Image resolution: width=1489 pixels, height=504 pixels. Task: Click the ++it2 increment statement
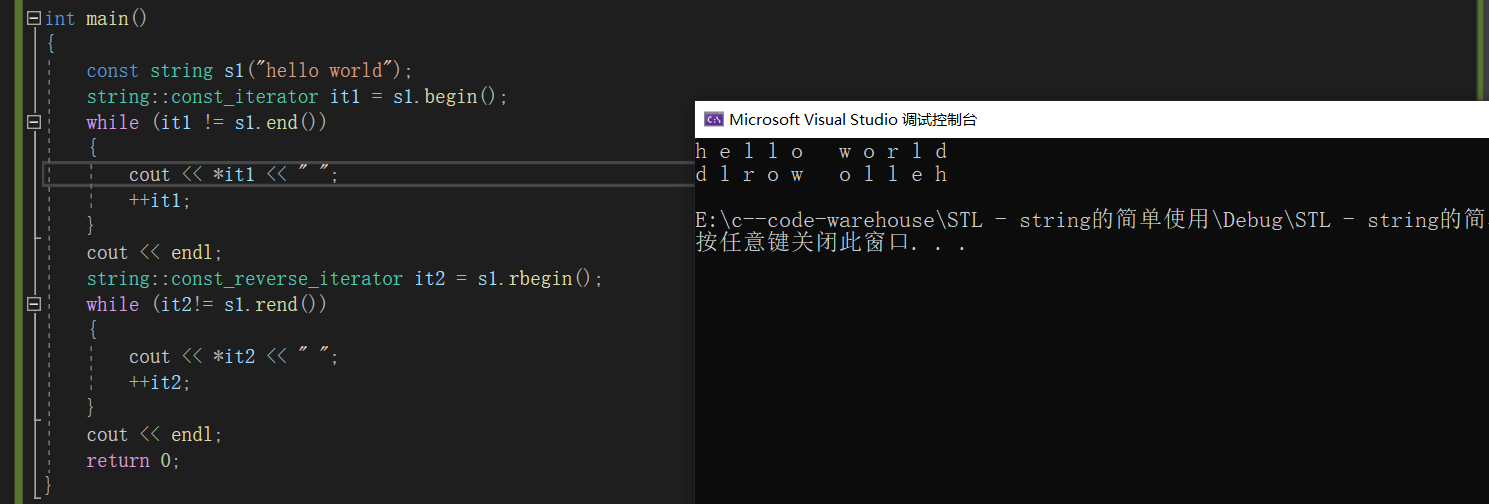click(160, 382)
